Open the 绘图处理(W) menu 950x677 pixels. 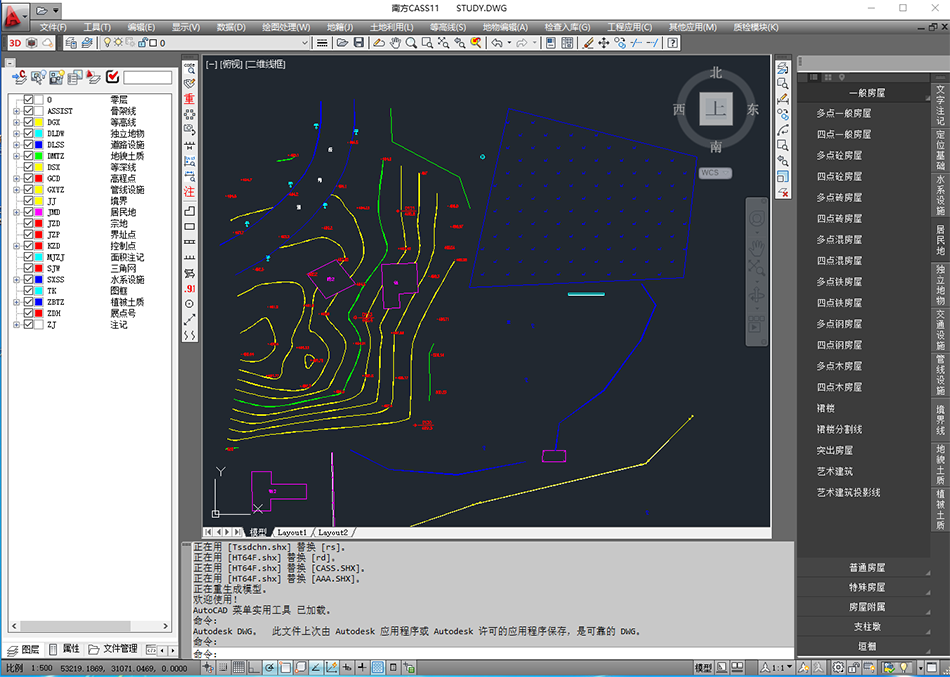pos(286,27)
